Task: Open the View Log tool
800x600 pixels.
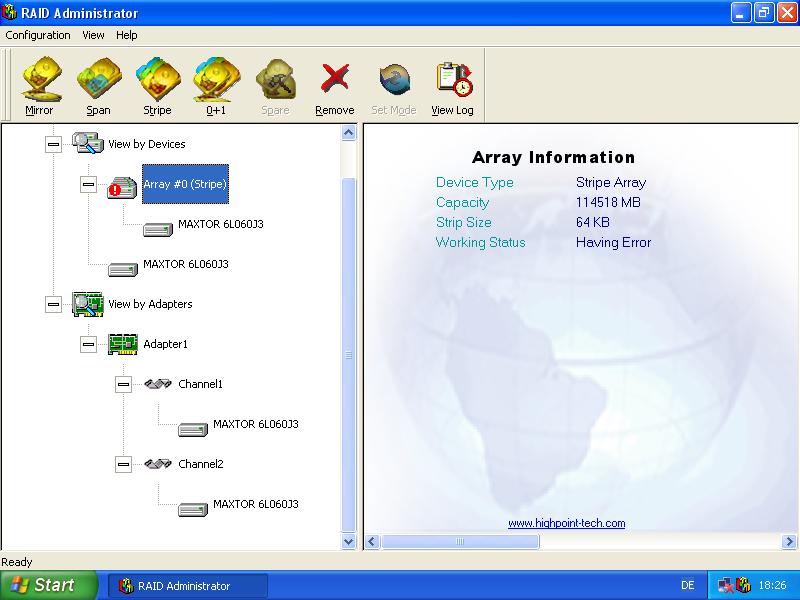Action: [x=453, y=87]
